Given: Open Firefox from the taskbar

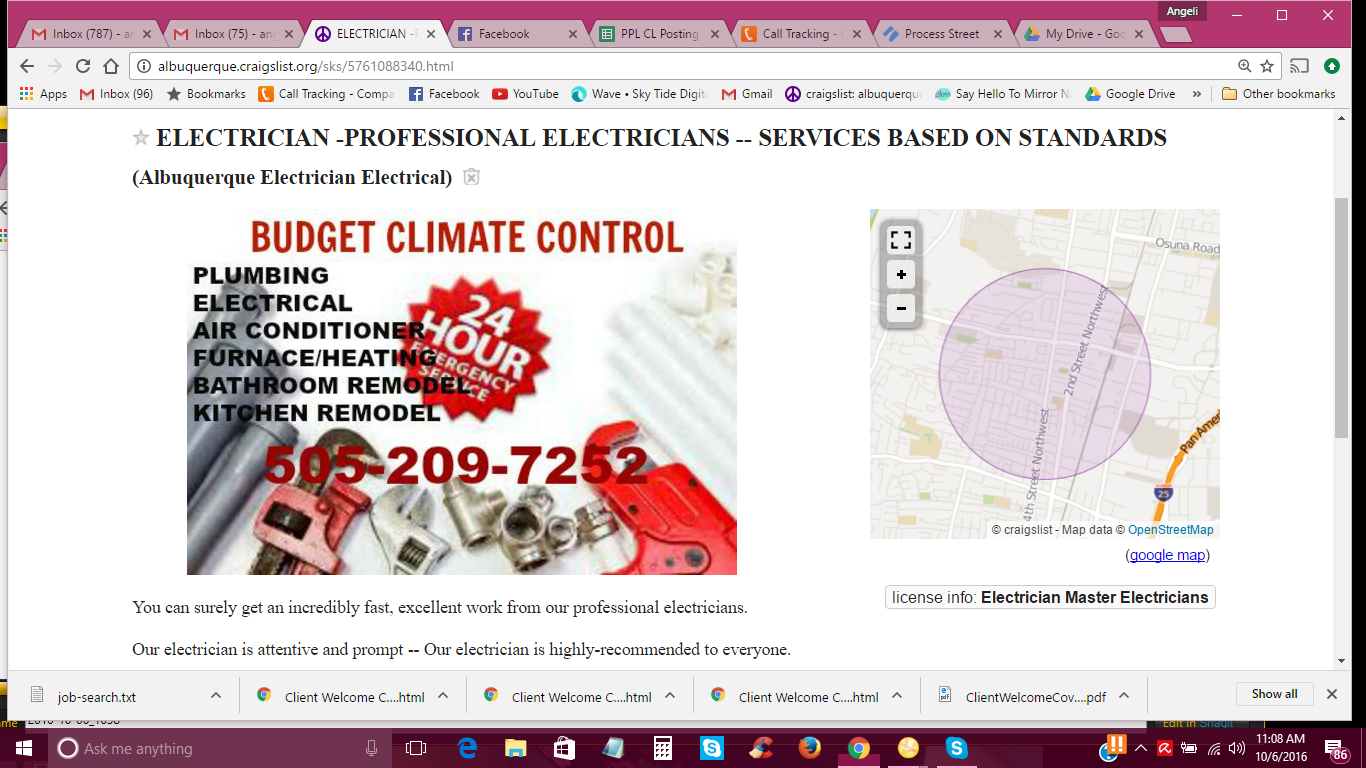Looking at the screenshot, I should [810, 748].
